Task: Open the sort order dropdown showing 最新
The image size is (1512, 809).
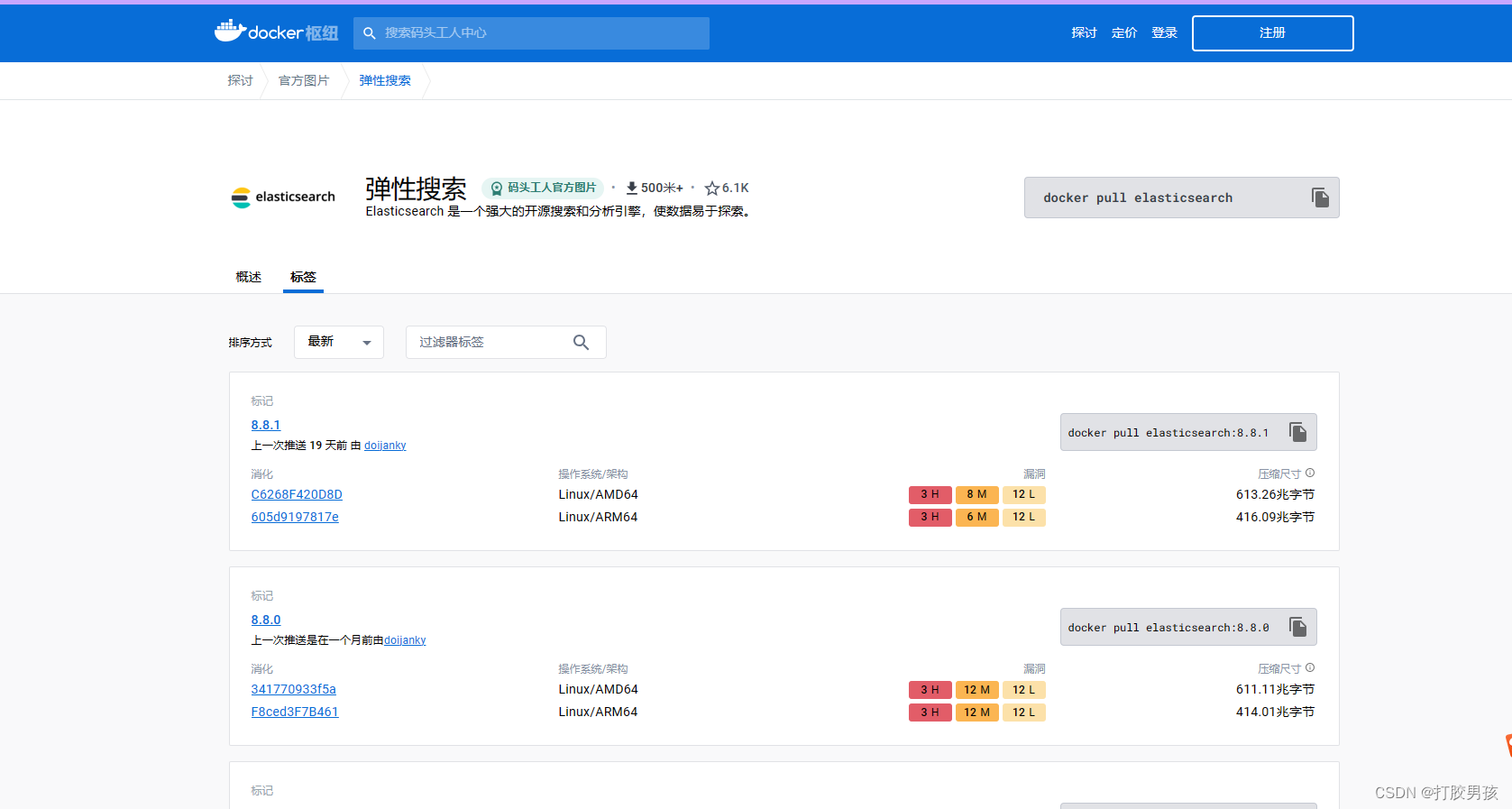Action: [339, 342]
